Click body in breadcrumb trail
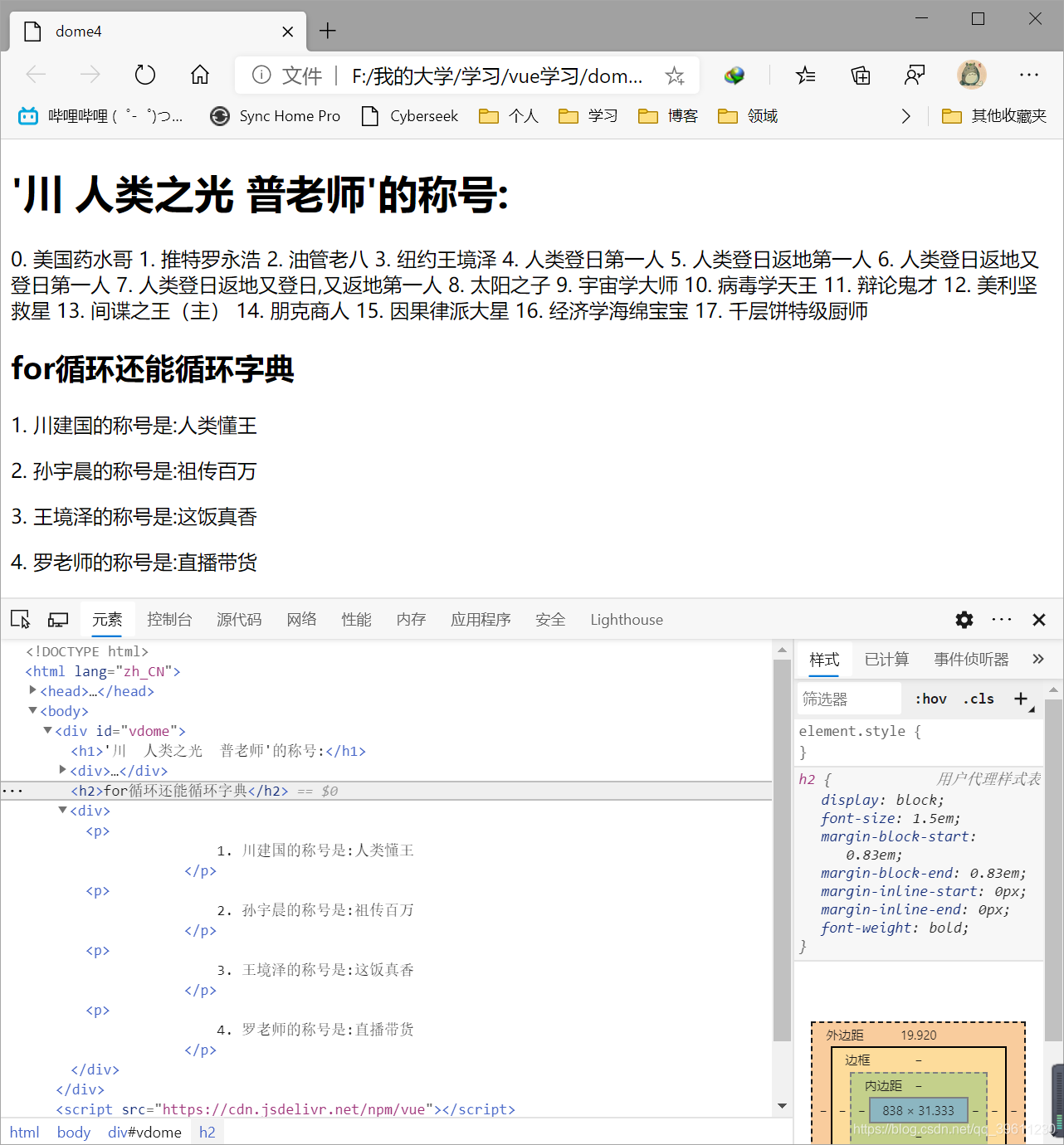The image size is (1064, 1145). [74, 1132]
